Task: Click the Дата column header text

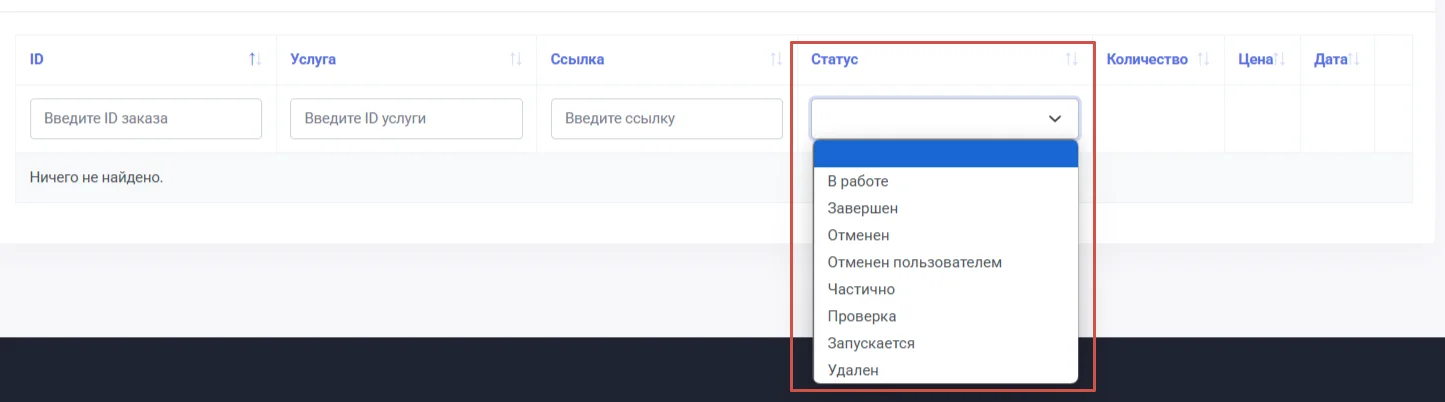Action: pyautogui.click(x=1330, y=60)
